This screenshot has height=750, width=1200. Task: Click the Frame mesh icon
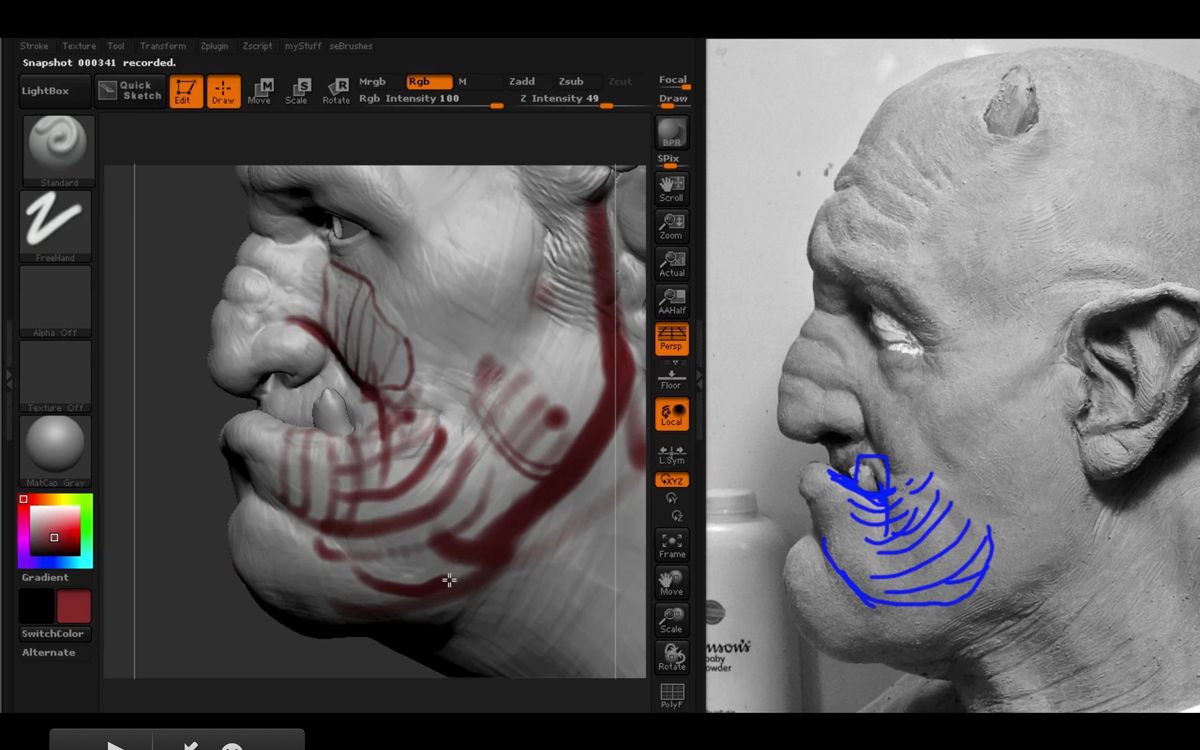coord(672,545)
